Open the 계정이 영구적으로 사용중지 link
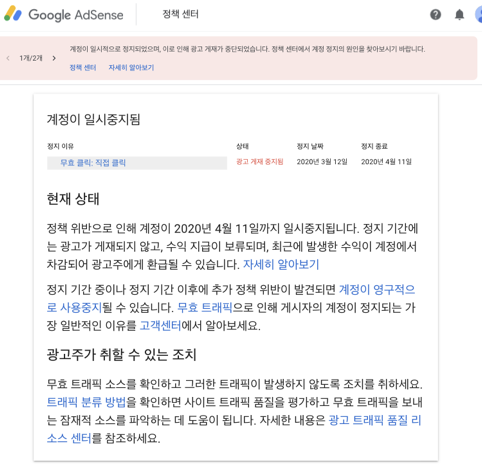The height and width of the screenshot is (475, 482). tap(377, 289)
